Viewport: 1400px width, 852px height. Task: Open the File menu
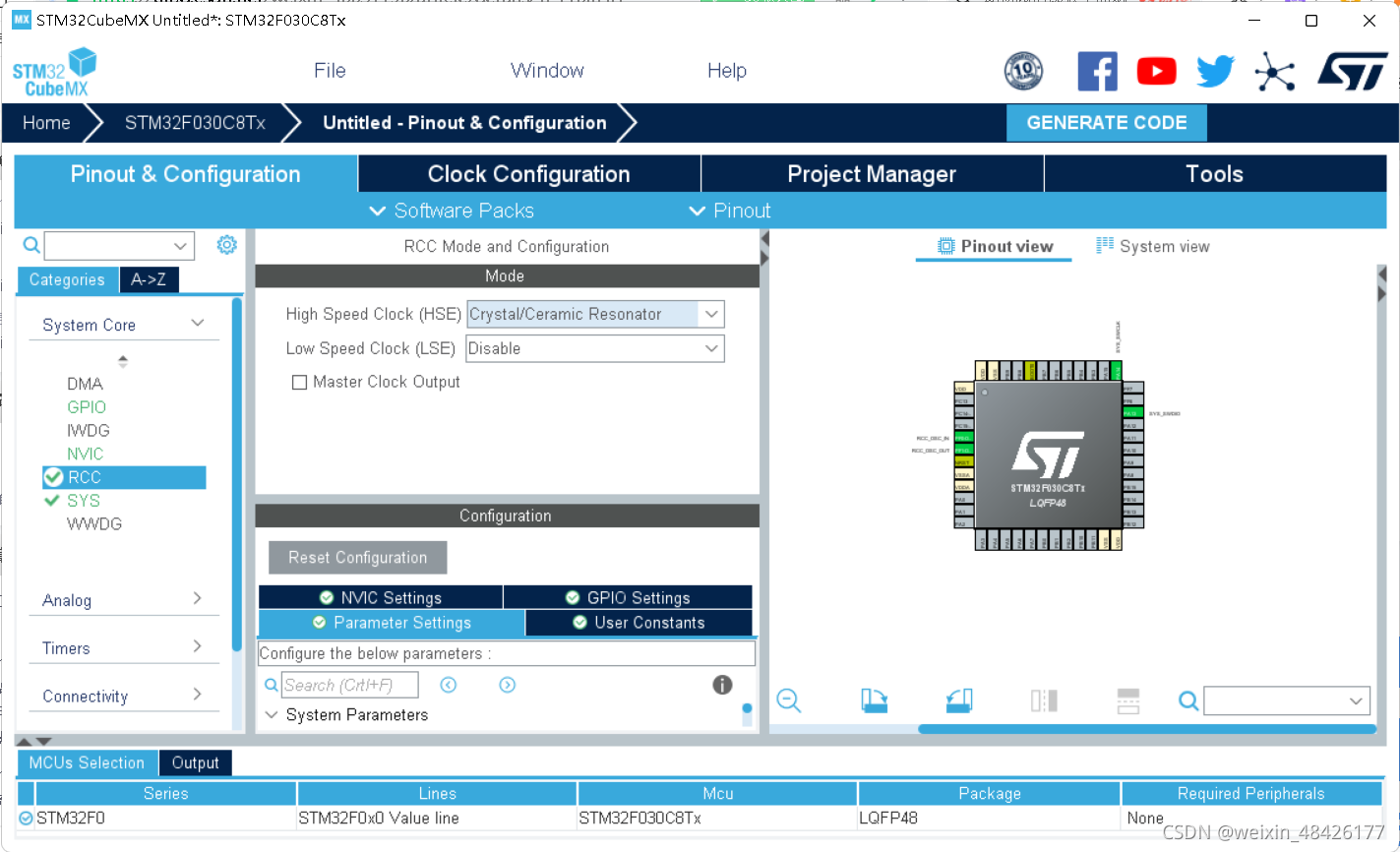(x=330, y=71)
